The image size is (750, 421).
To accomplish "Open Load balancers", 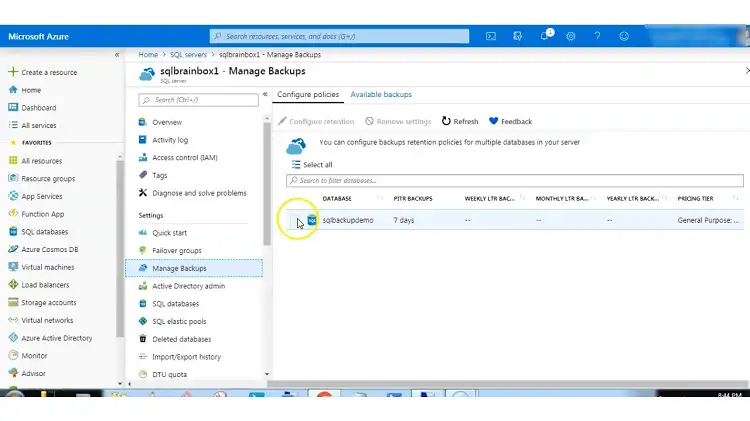I will 39,285.
